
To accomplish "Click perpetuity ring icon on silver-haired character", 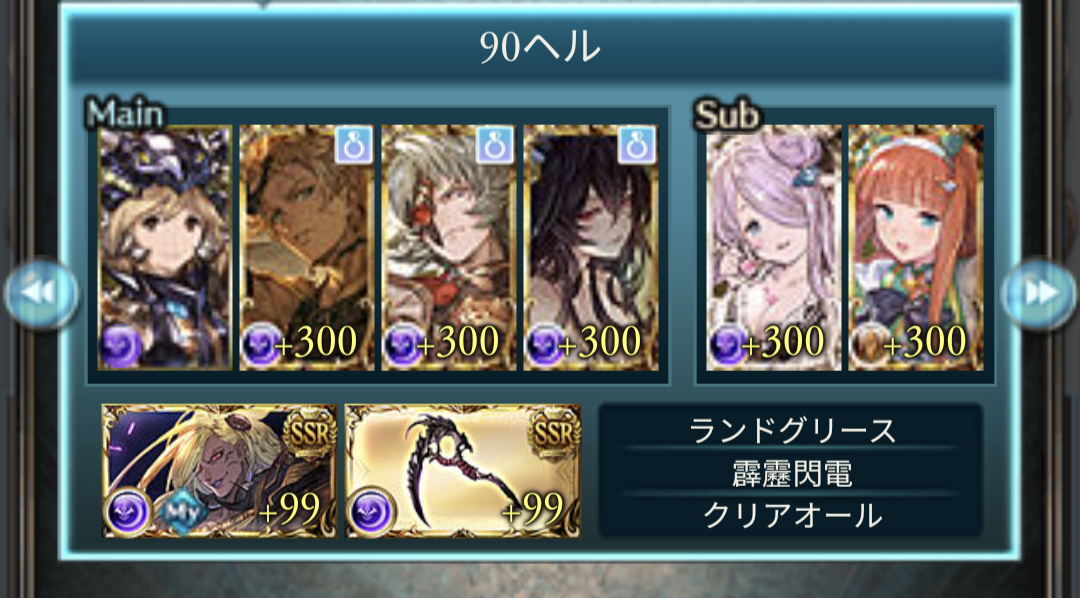I will click(x=496, y=145).
